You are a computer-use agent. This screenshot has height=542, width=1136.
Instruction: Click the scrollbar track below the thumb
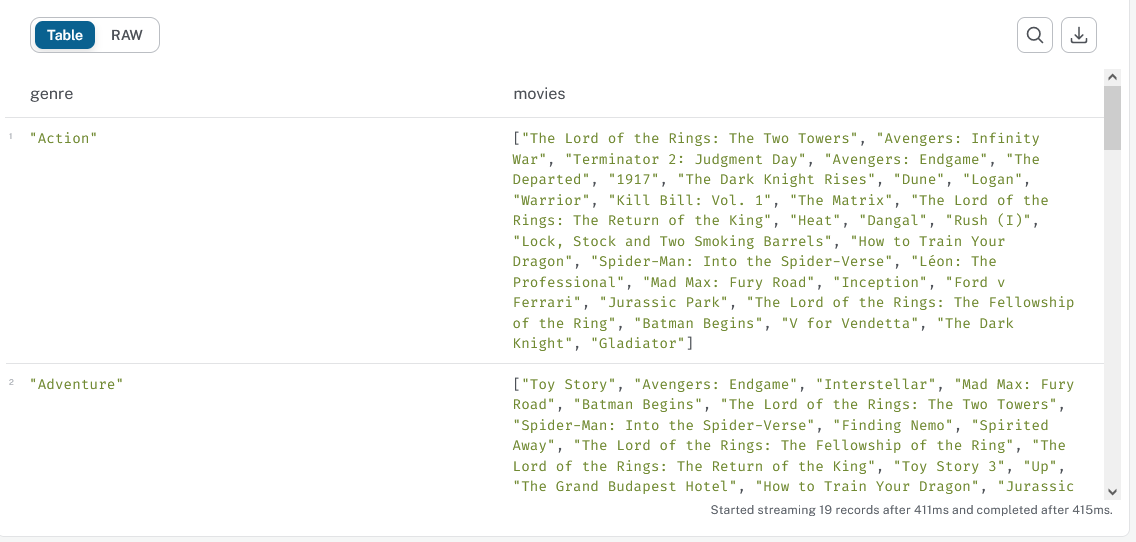[x=1112, y=319]
